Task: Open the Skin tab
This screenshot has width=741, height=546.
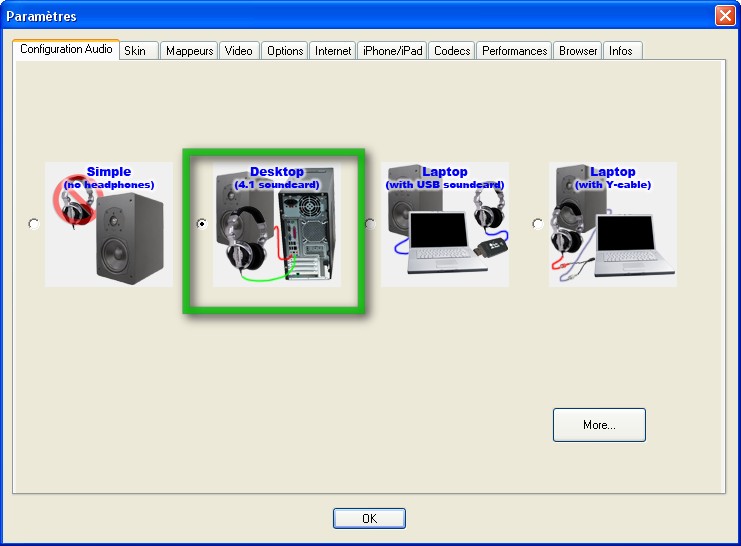Action: coord(135,51)
